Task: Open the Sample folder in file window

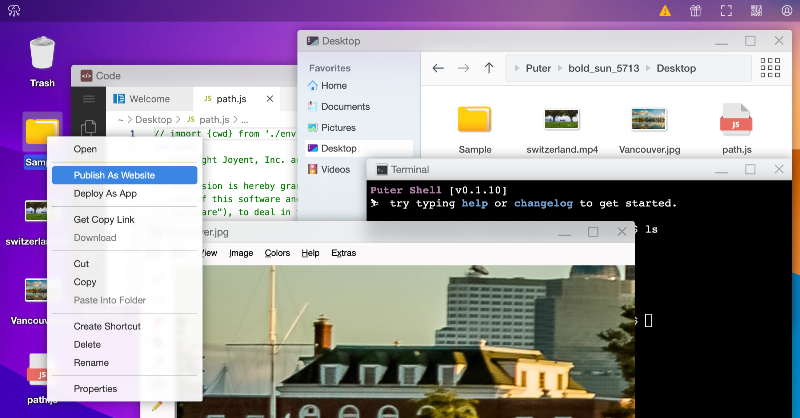Action: click(x=474, y=119)
